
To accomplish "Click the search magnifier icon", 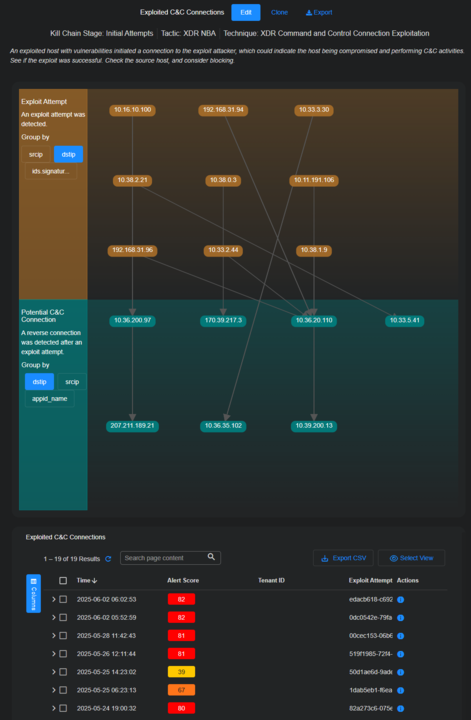I will point(211,557).
